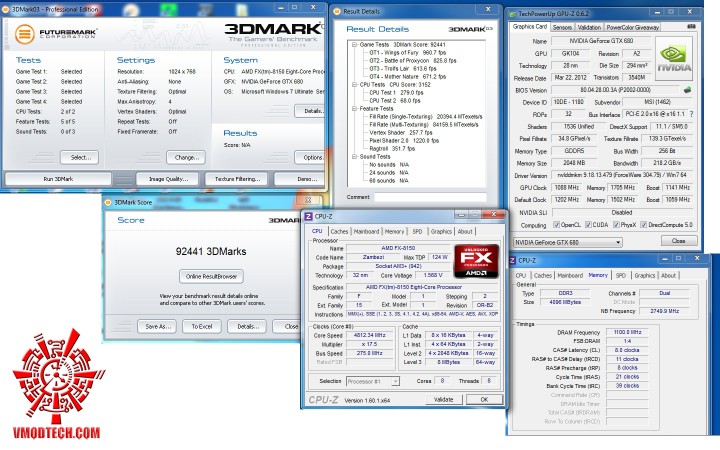Open the Processor #1 selection dropdown
The width and height of the screenshot is (720, 450).
(x=372, y=381)
